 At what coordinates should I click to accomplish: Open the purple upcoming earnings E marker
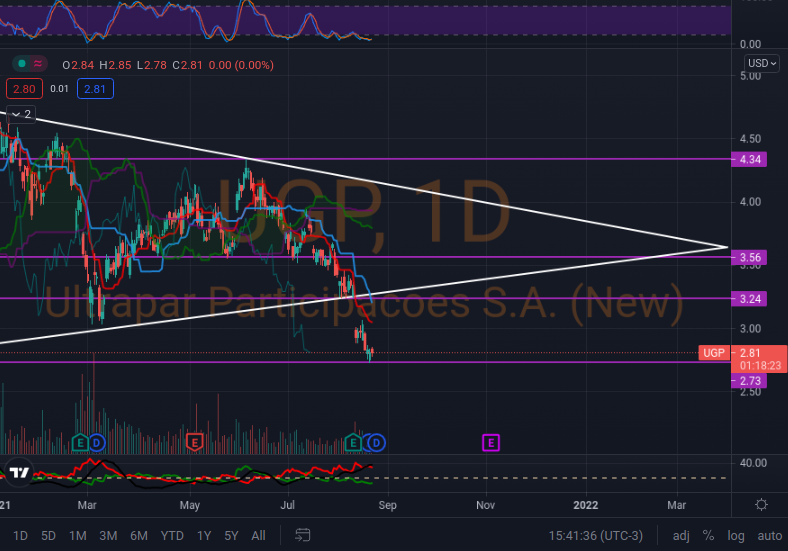(x=490, y=443)
